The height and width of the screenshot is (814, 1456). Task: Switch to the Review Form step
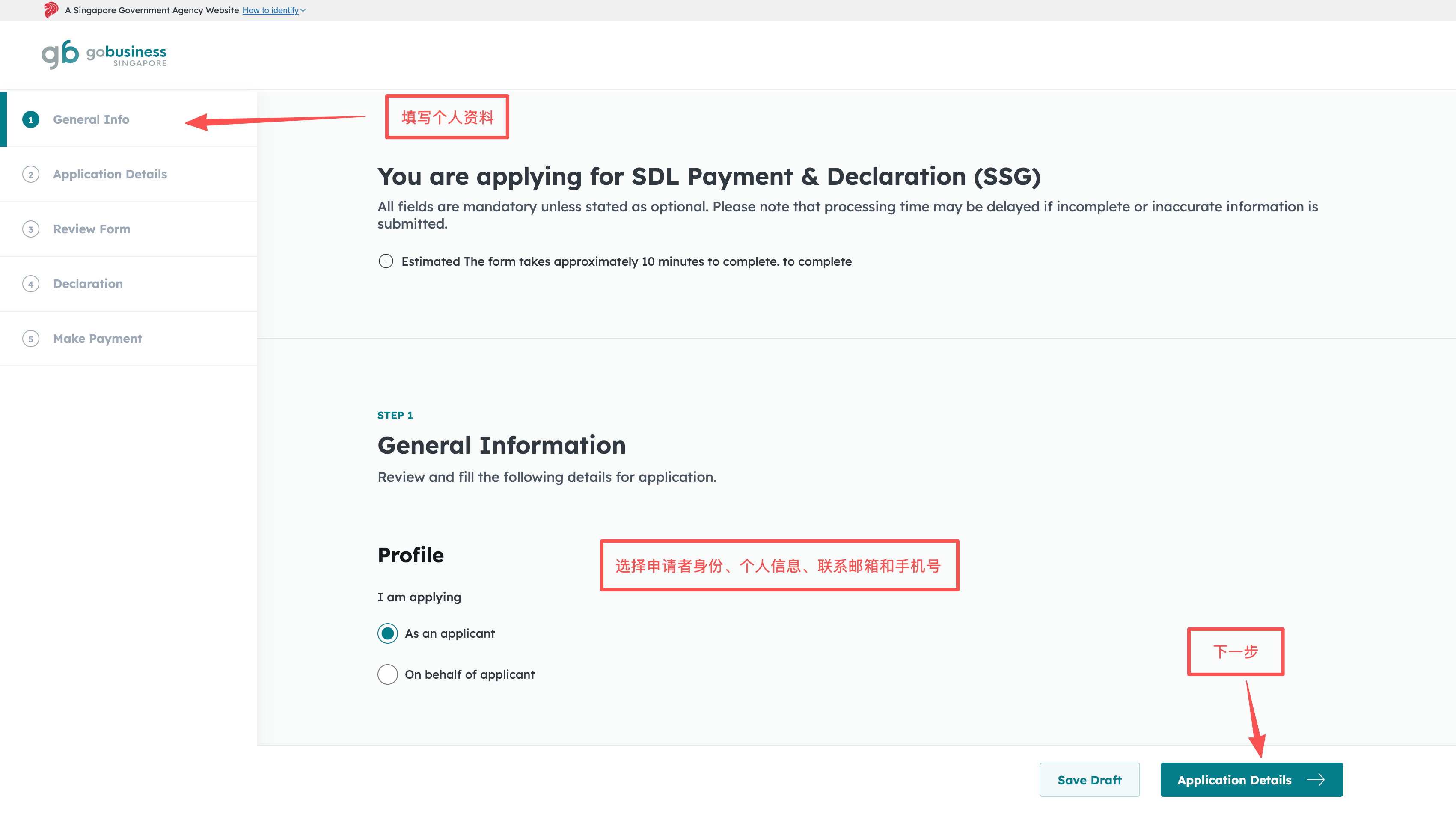[x=92, y=229]
